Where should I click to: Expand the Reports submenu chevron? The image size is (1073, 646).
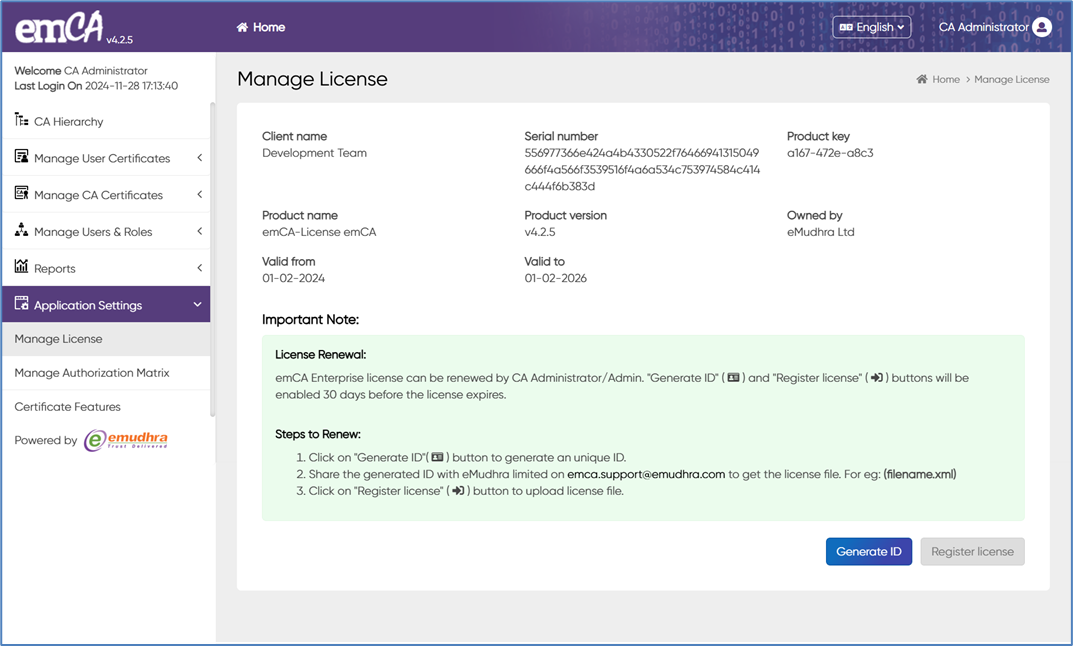pos(199,268)
